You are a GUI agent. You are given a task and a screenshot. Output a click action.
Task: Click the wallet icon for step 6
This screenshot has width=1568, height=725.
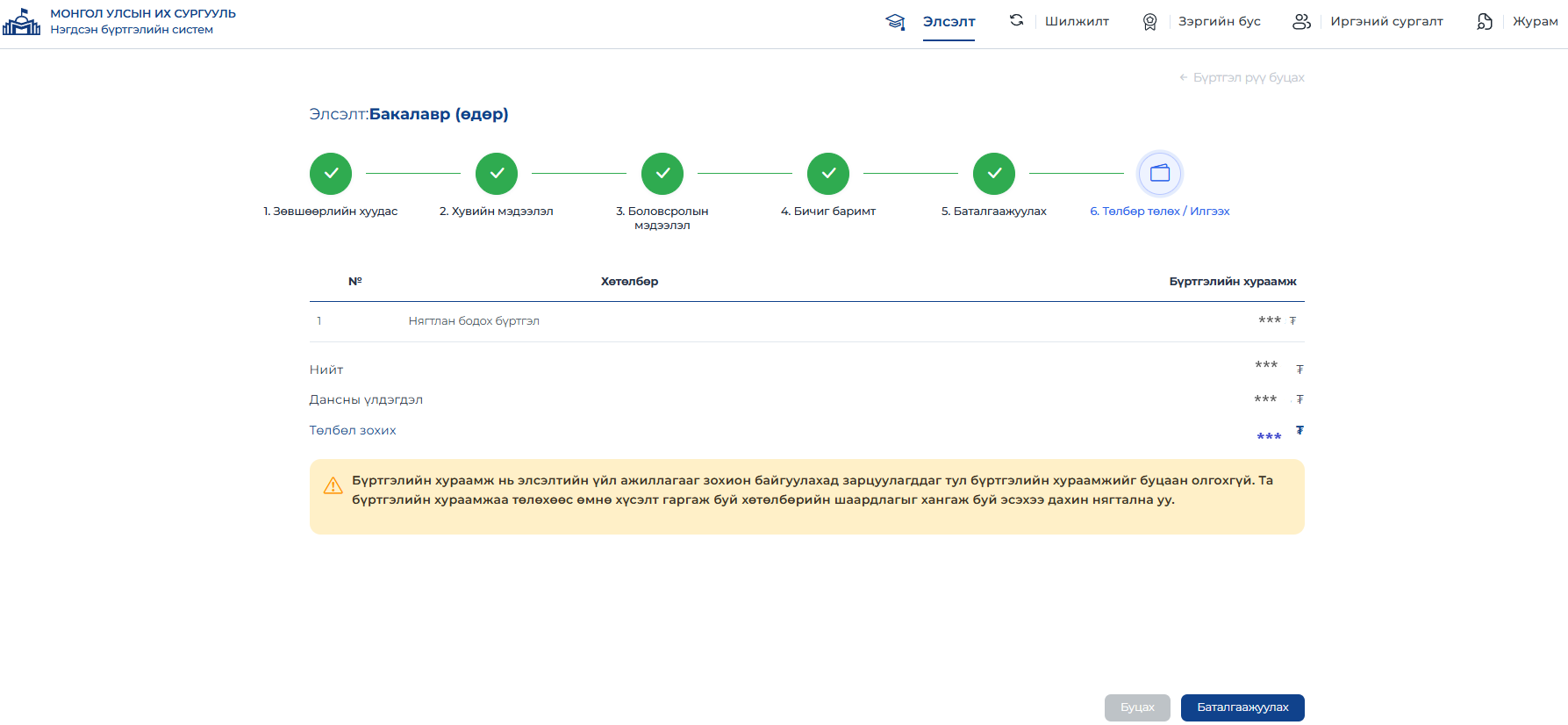point(1160,174)
